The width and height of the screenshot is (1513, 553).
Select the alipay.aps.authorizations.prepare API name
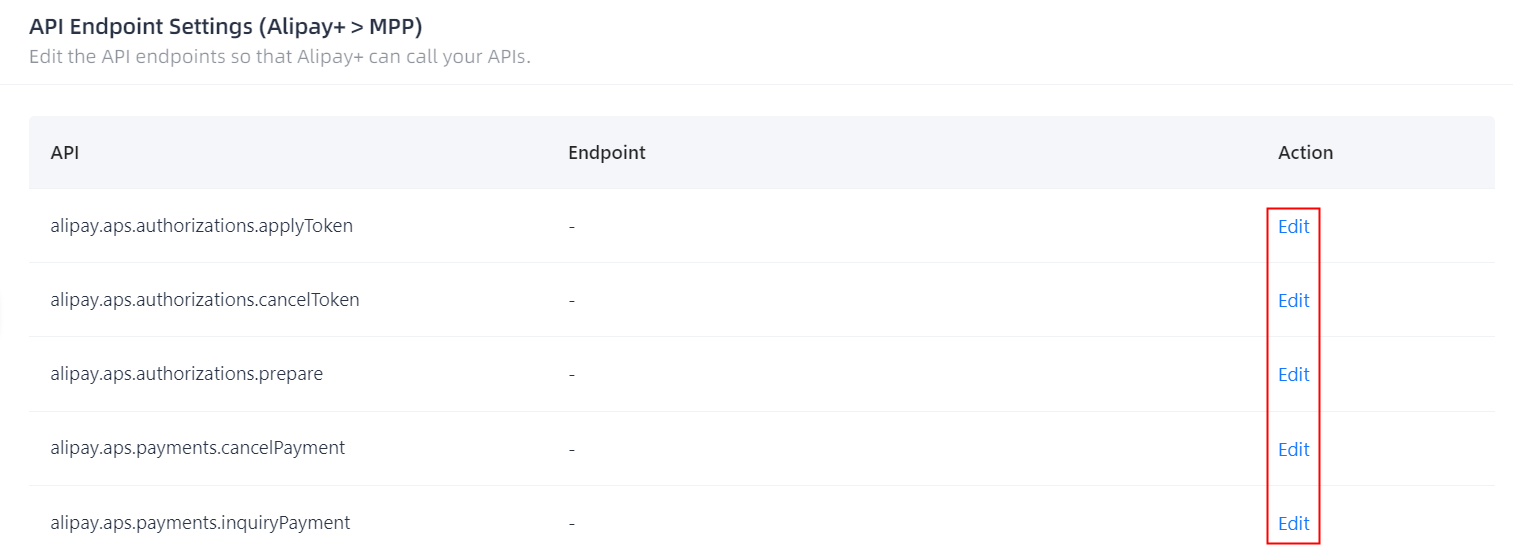[x=186, y=374]
